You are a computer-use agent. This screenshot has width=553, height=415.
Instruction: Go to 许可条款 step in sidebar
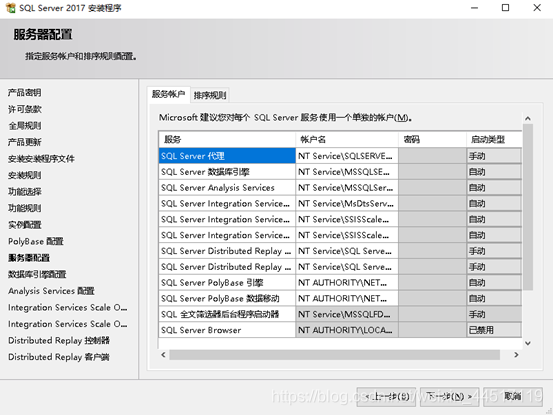25,109
